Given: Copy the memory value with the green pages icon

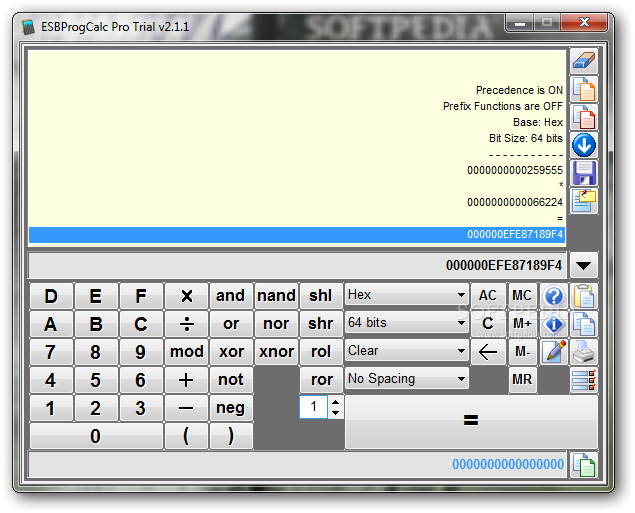Looking at the screenshot, I should pos(584,464).
